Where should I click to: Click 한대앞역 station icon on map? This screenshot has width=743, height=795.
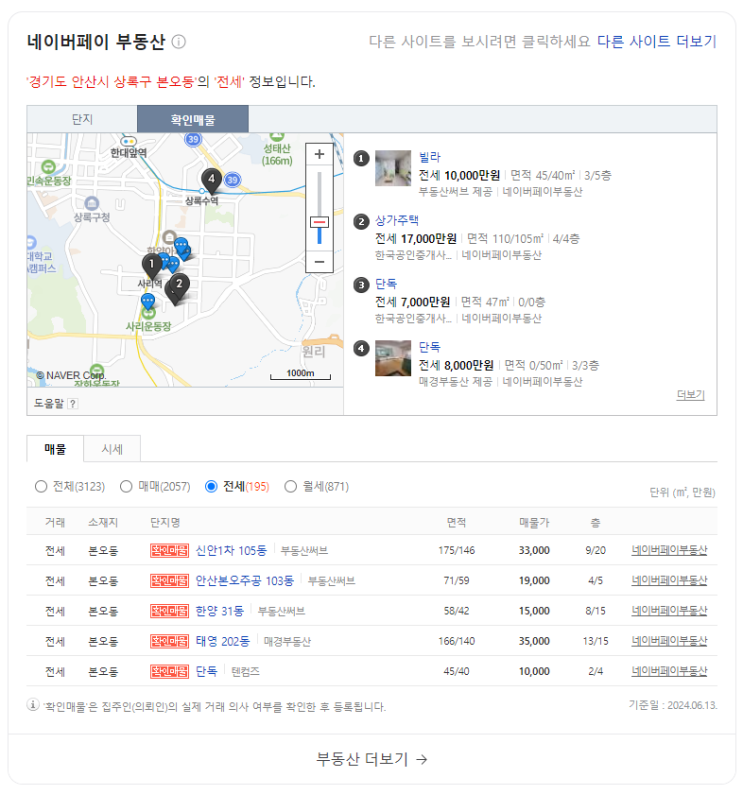point(129,141)
